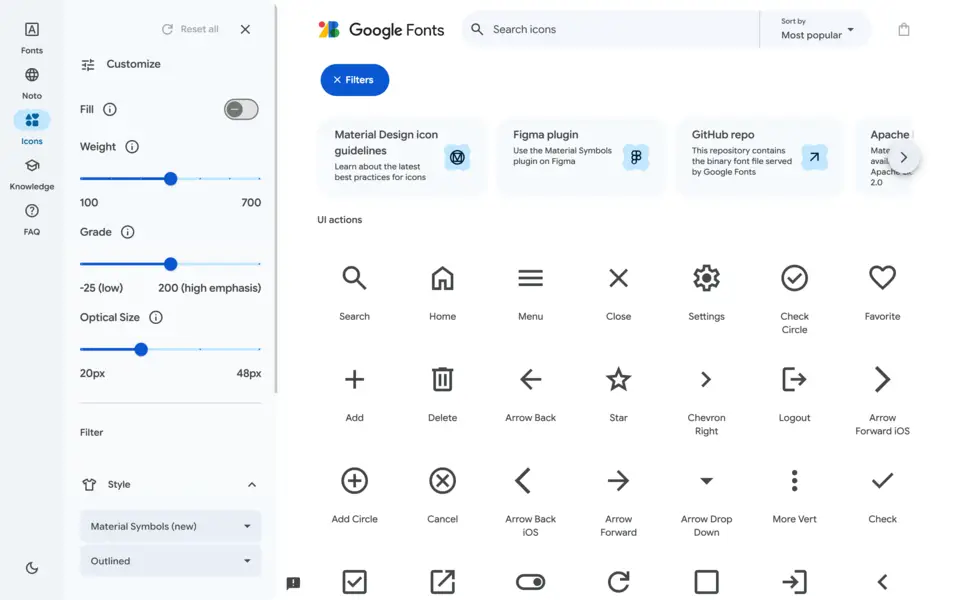Show info about Weight

click(132, 146)
